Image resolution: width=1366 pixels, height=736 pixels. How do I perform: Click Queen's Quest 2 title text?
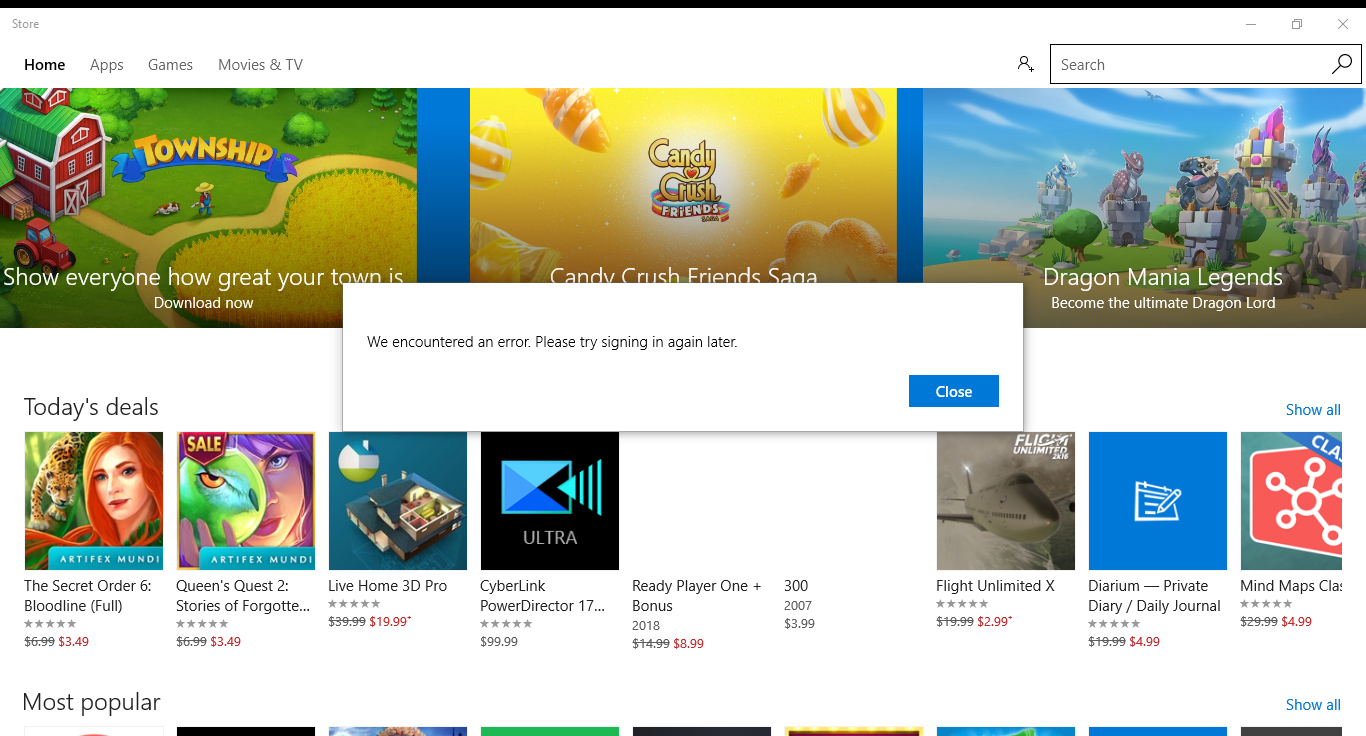click(243, 596)
